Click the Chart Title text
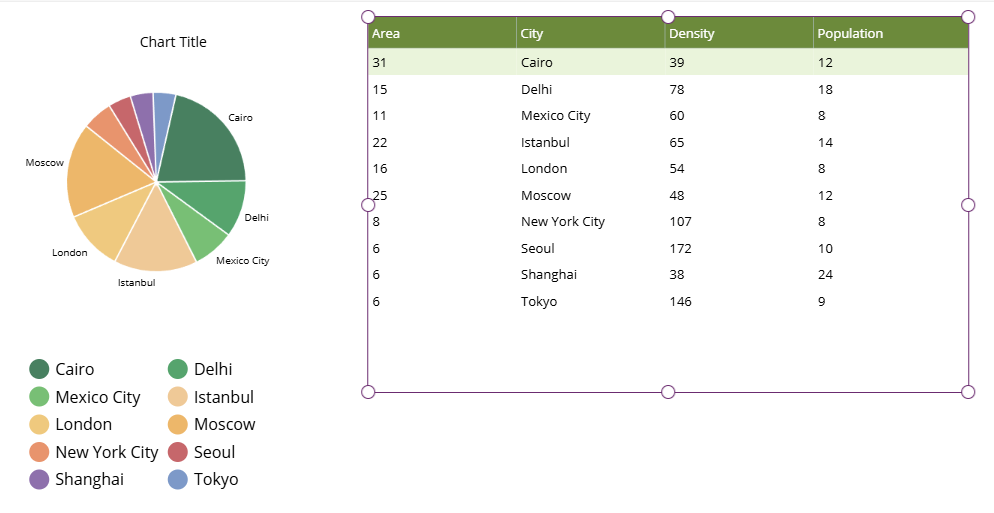 click(173, 42)
